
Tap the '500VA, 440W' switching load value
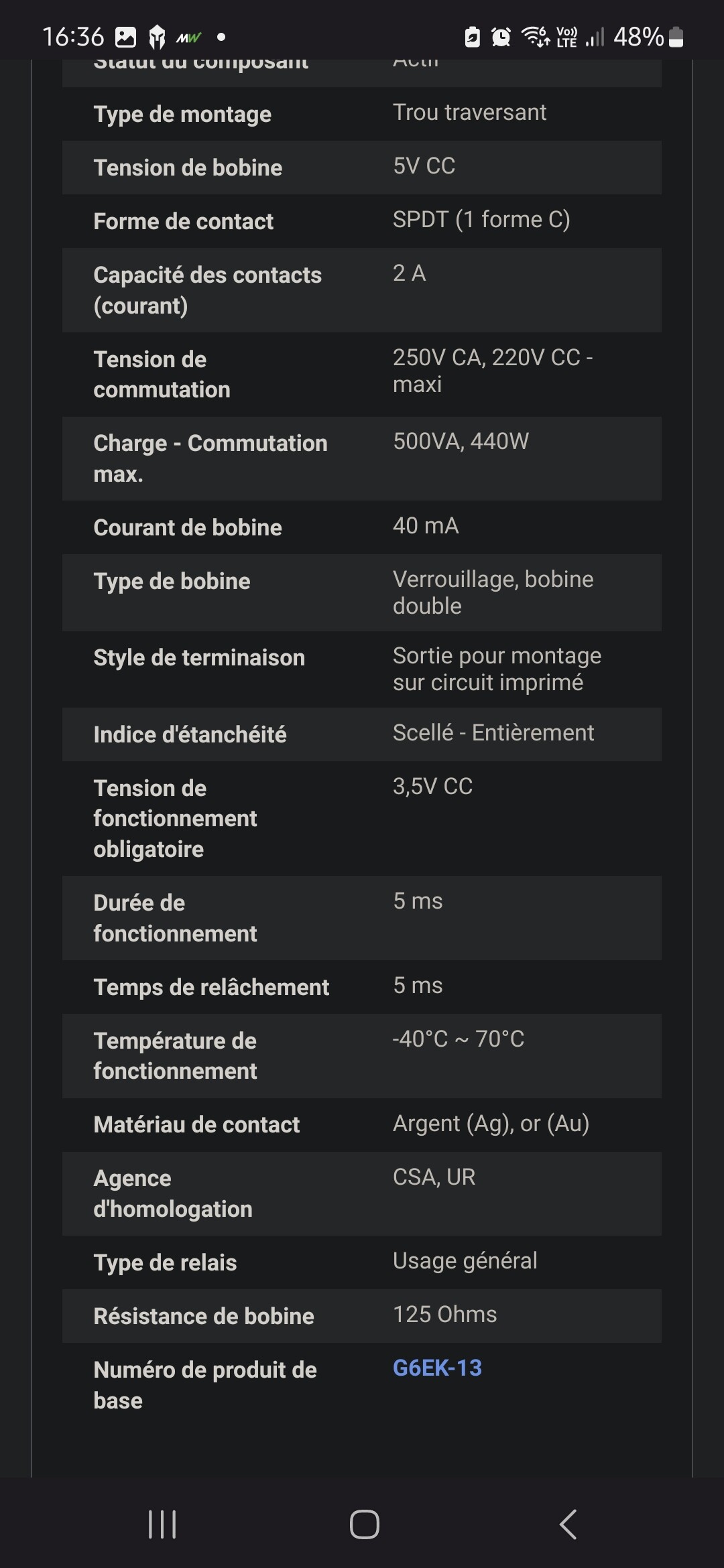pyautogui.click(x=461, y=441)
